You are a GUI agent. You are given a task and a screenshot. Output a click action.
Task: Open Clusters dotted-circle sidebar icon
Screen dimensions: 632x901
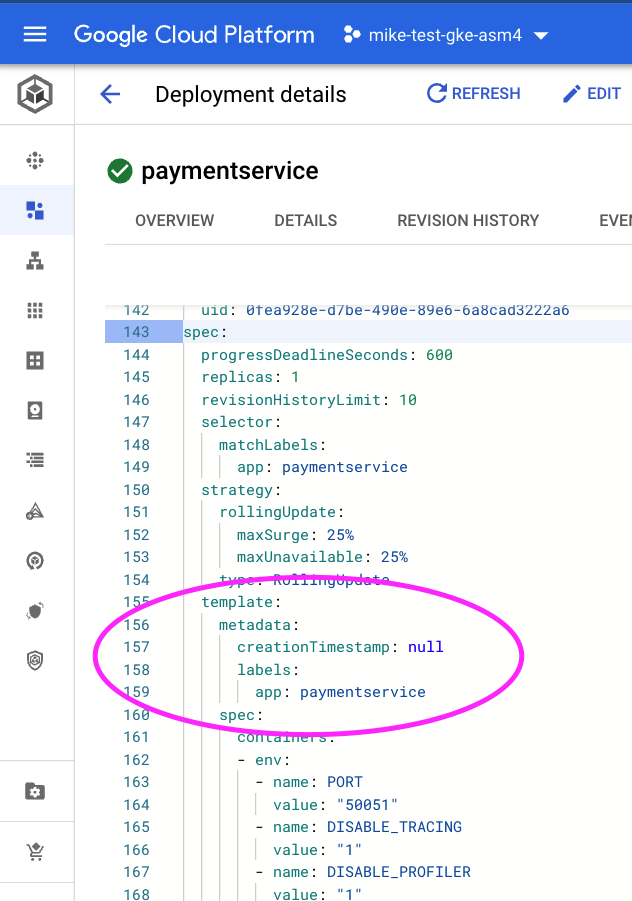click(x=35, y=160)
